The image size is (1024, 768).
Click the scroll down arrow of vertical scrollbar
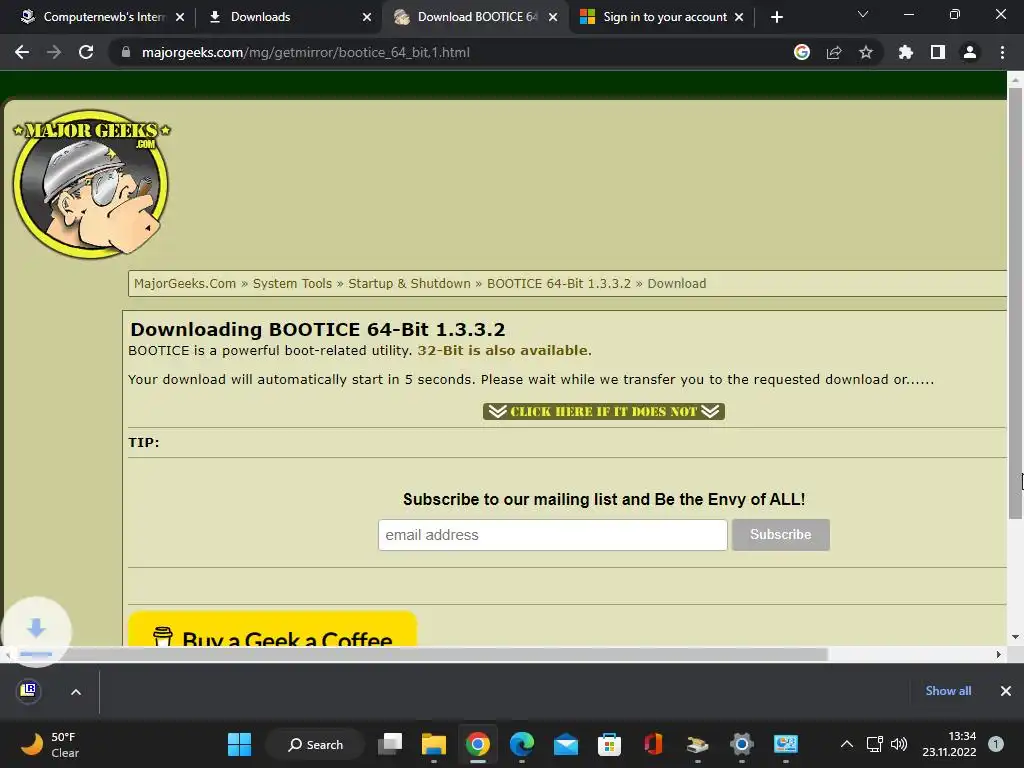[x=1015, y=637]
